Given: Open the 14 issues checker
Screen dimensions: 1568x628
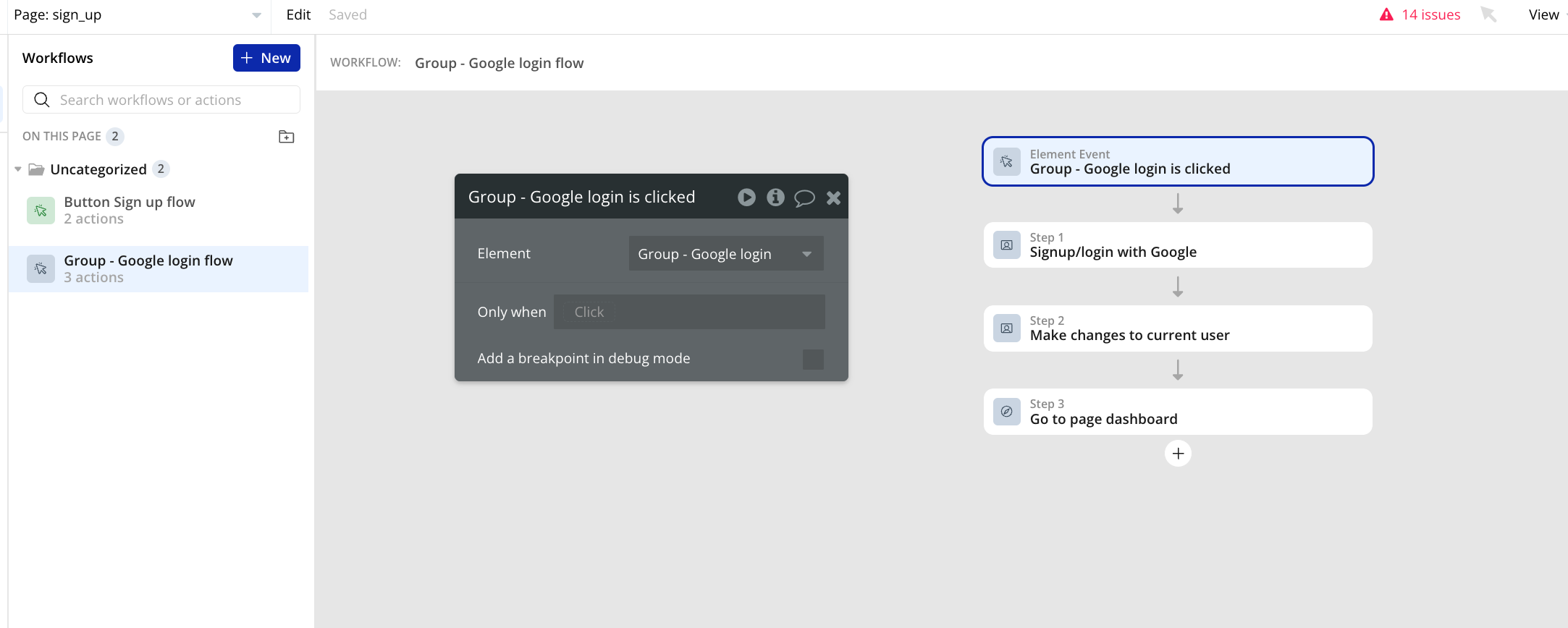Looking at the screenshot, I should pos(1420,14).
